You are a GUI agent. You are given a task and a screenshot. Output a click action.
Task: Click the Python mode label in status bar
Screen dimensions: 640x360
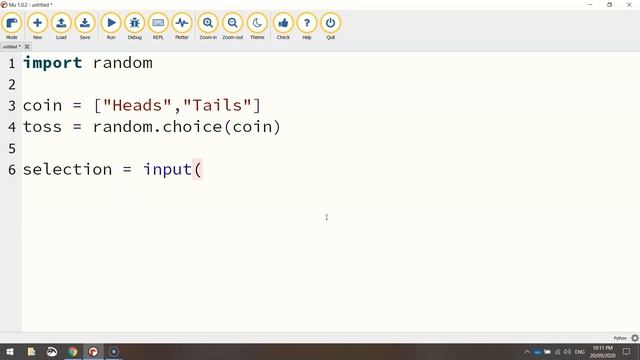click(620, 338)
